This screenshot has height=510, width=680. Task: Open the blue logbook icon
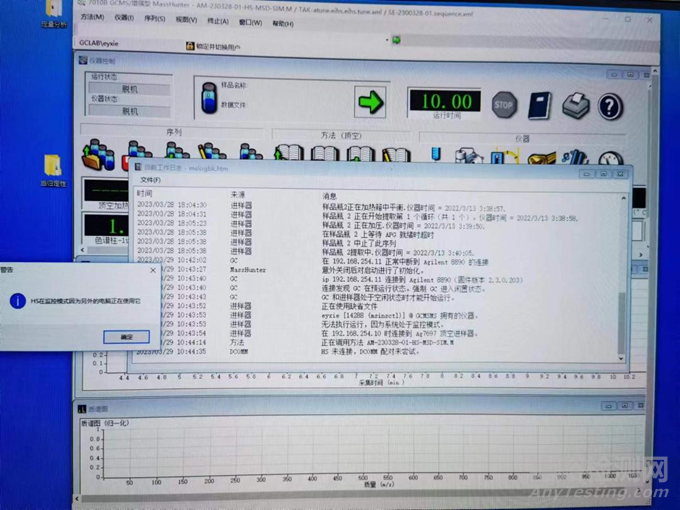[540, 104]
